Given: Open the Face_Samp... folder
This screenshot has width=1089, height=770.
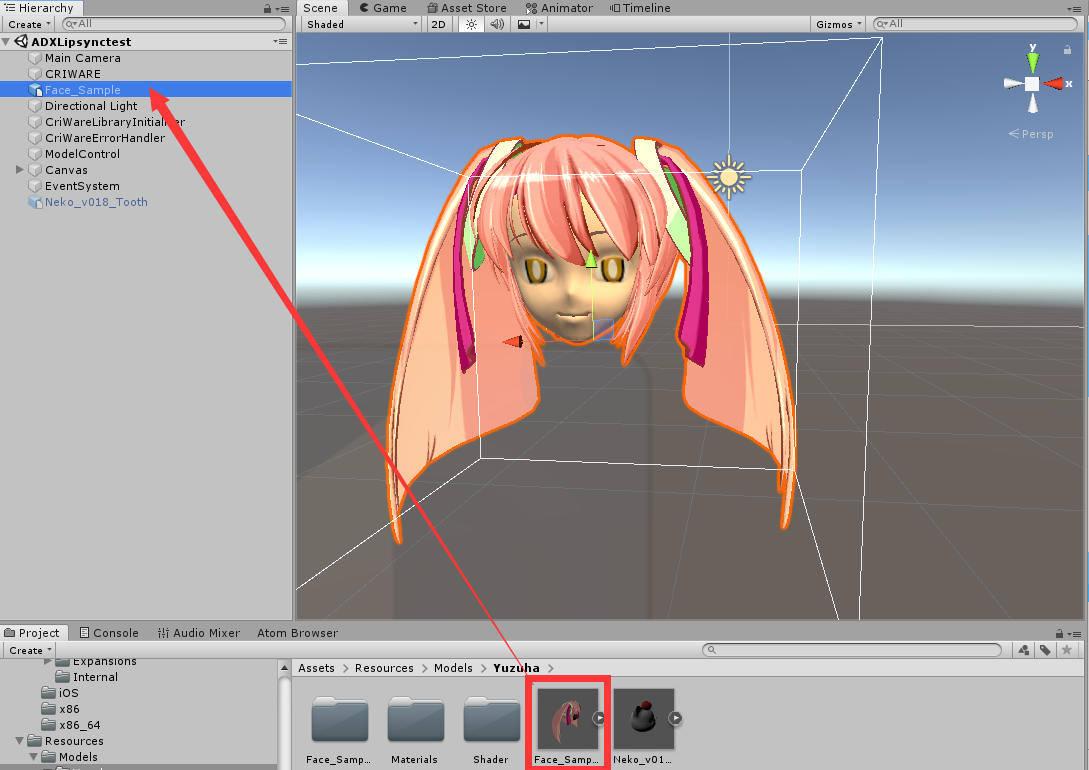Looking at the screenshot, I should pos(339,729).
